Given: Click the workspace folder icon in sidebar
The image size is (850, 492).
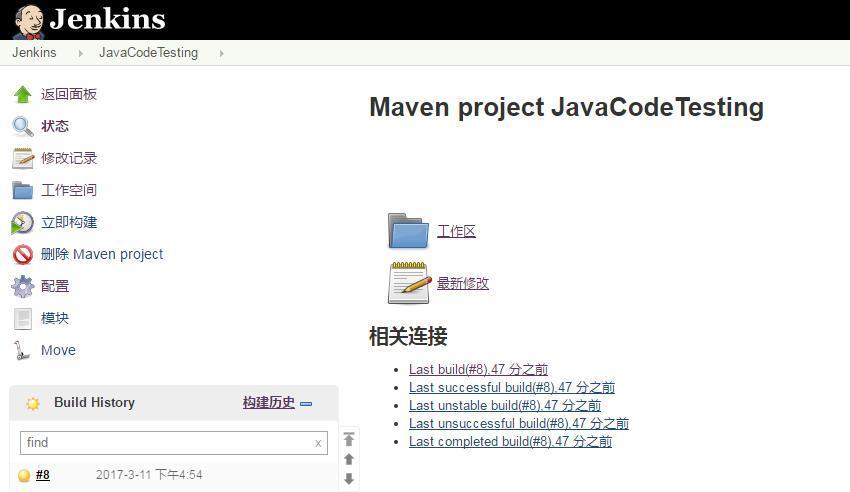Looking at the screenshot, I should point(22,190).
